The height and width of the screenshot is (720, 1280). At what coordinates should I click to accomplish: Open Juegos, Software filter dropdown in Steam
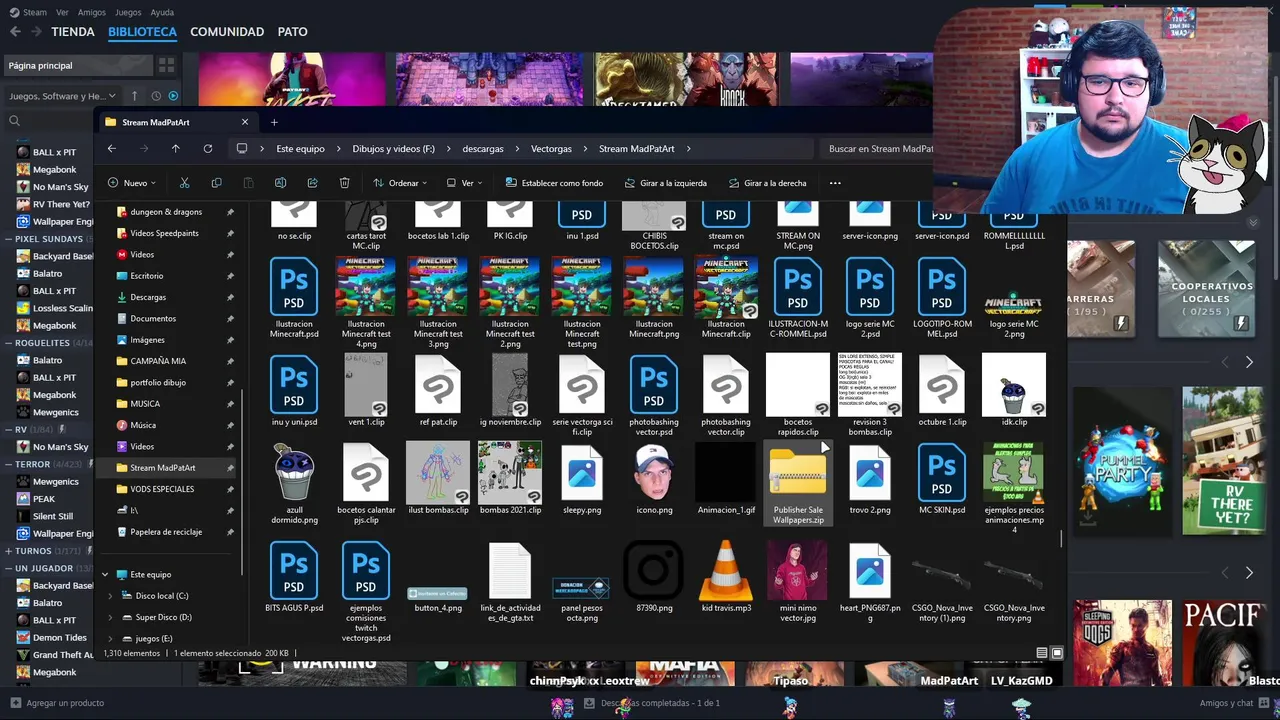point(63,96)
